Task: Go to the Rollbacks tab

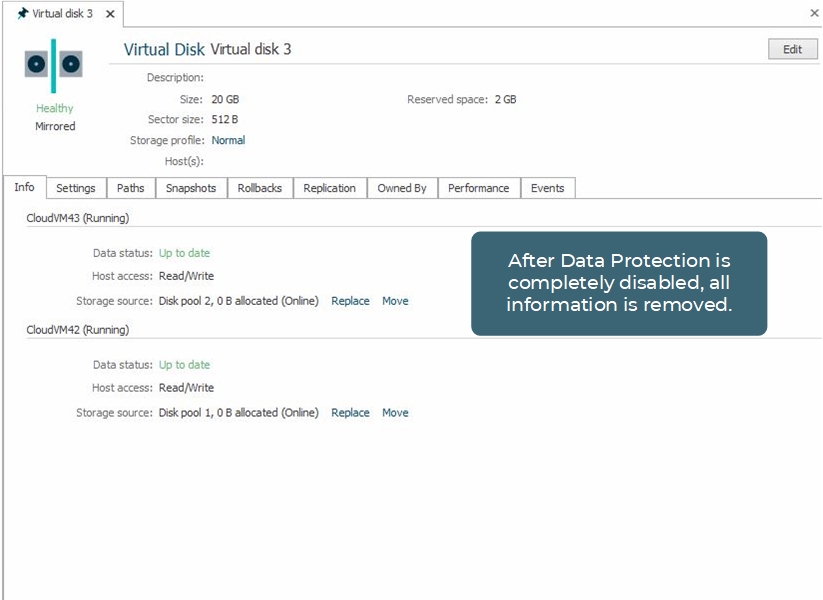Action: pyautogui.click(x=260, y=188)
